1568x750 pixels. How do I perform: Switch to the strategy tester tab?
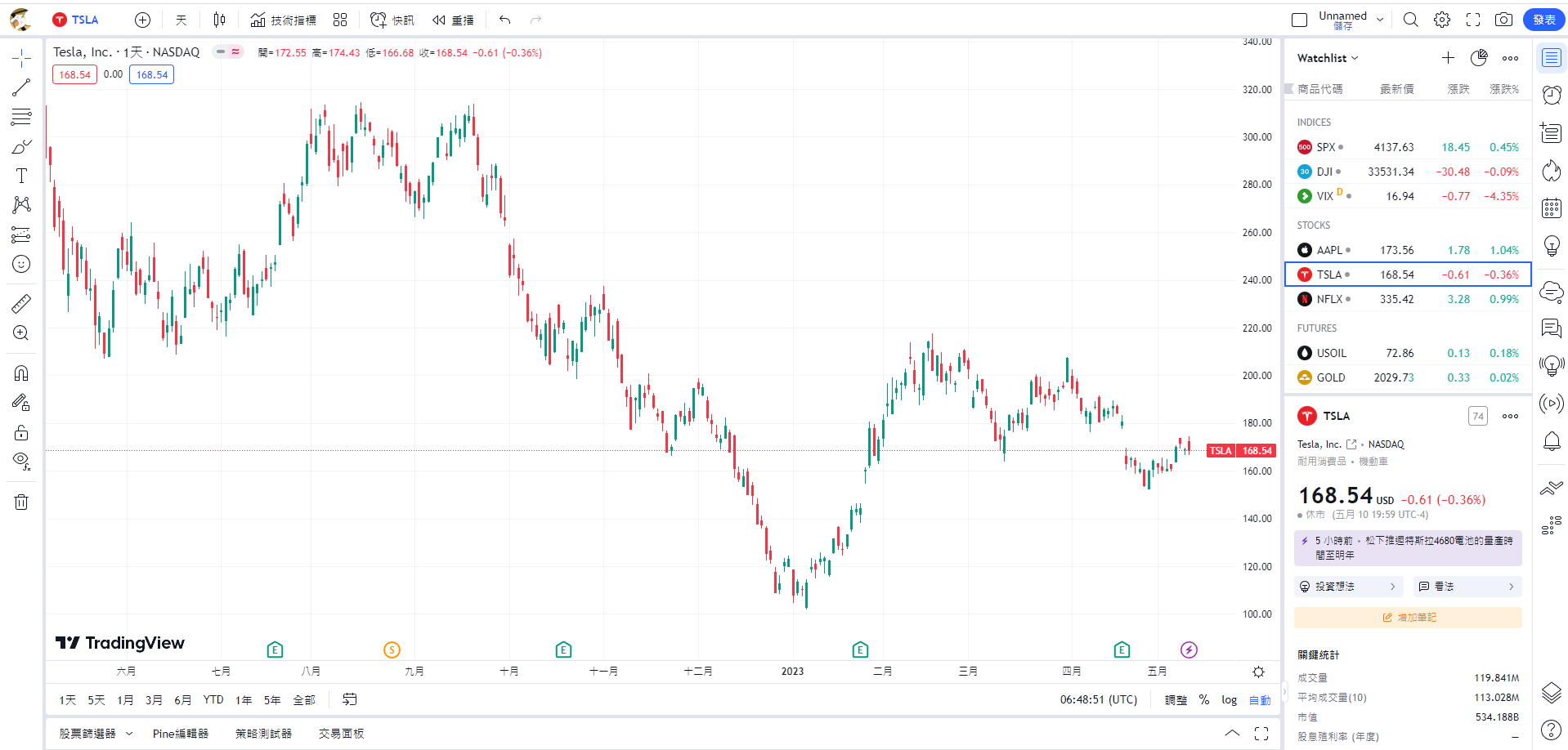pos(263,734)
